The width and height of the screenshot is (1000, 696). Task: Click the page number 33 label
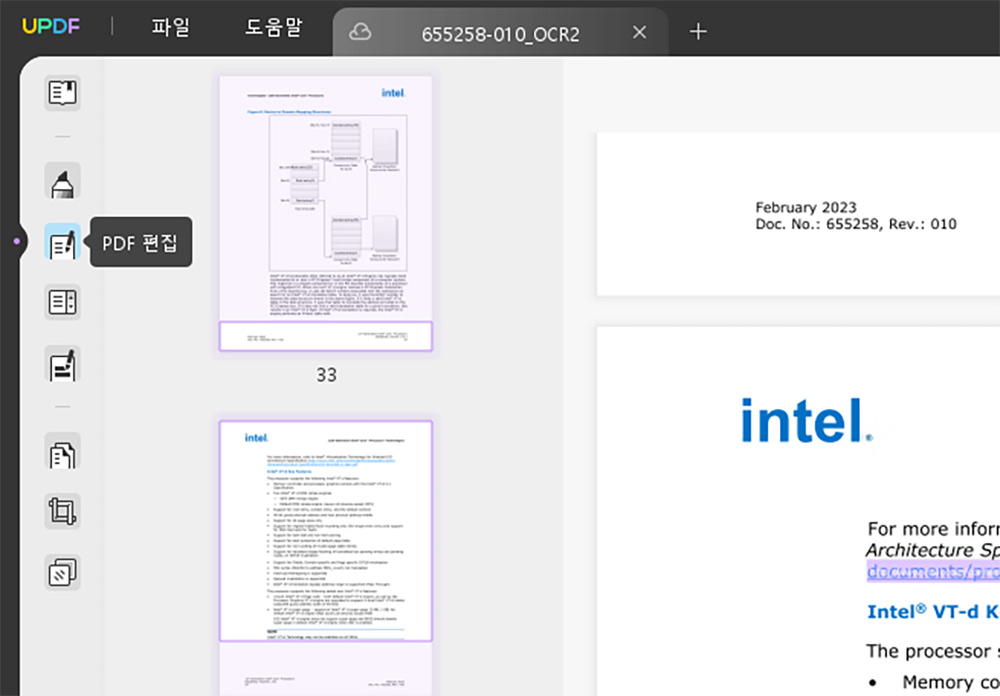point(327,375)
